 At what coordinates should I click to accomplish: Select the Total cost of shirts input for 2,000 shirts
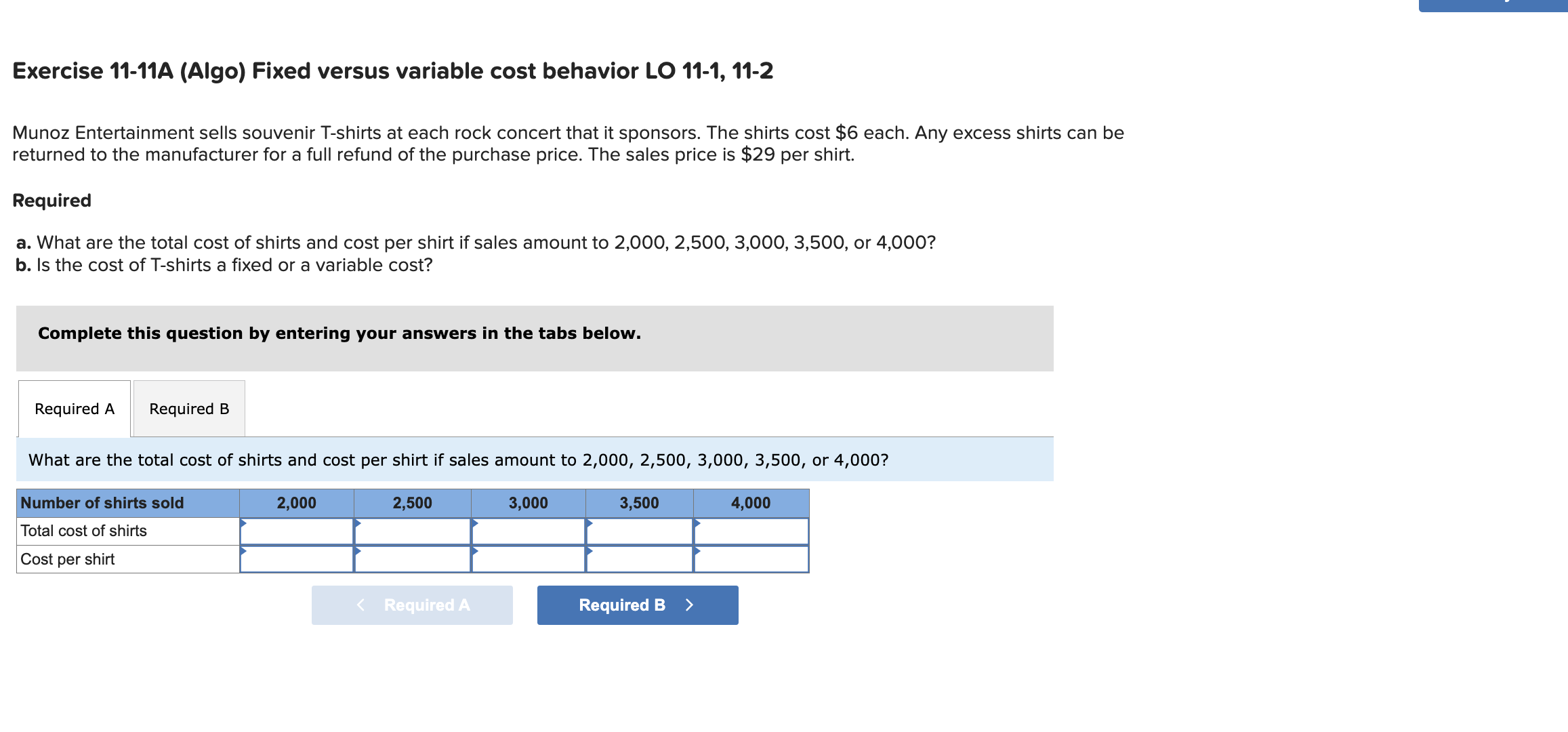pyautogui.click(x=296, y=531)
